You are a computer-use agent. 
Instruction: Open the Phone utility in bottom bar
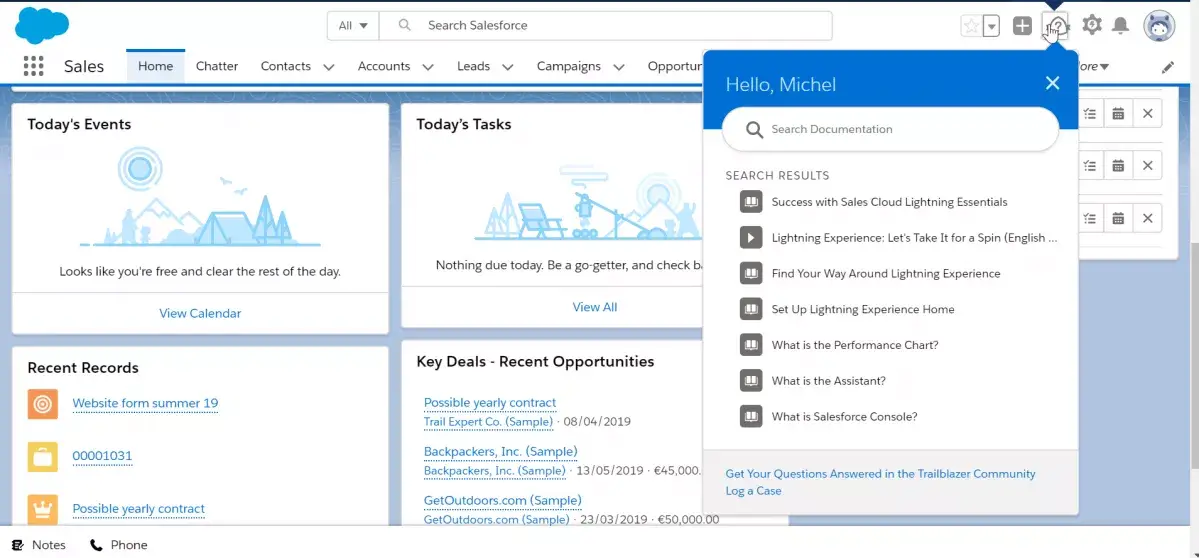(119, 545)
